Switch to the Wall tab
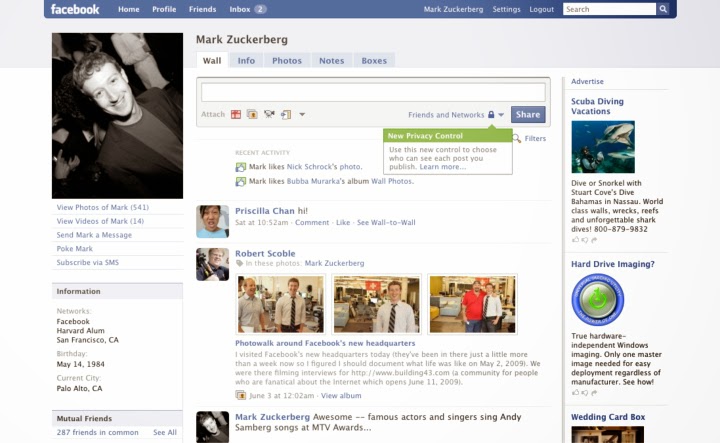 [x=212, y=60]
